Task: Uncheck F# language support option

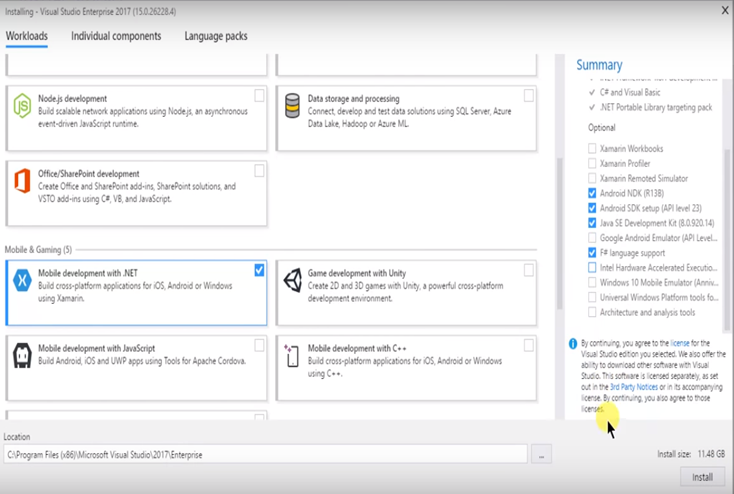Action: (592, 253)
